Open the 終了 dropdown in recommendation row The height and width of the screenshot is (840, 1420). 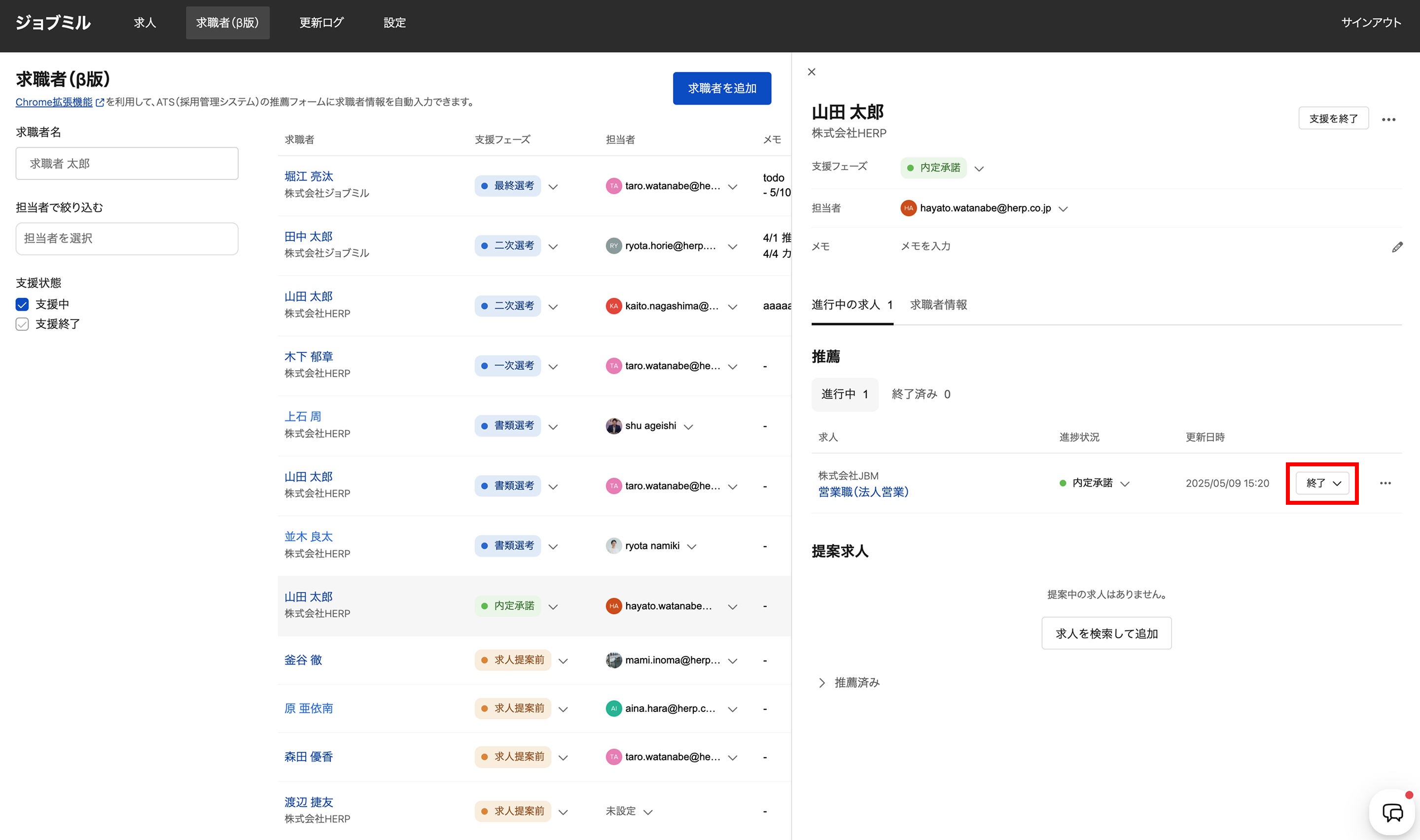click(x=1323, y=484)
